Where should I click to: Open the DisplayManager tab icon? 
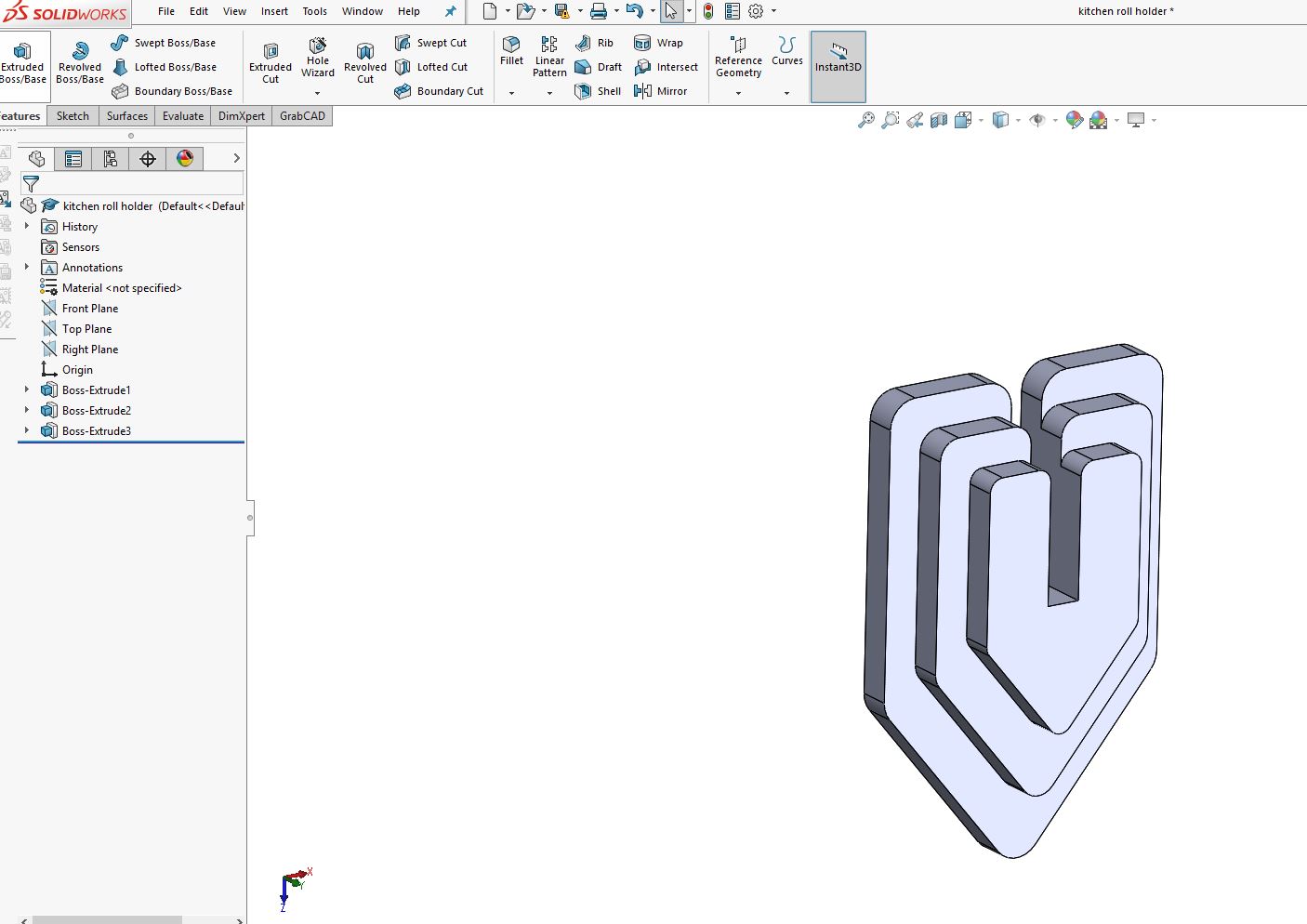click(185, 159)
